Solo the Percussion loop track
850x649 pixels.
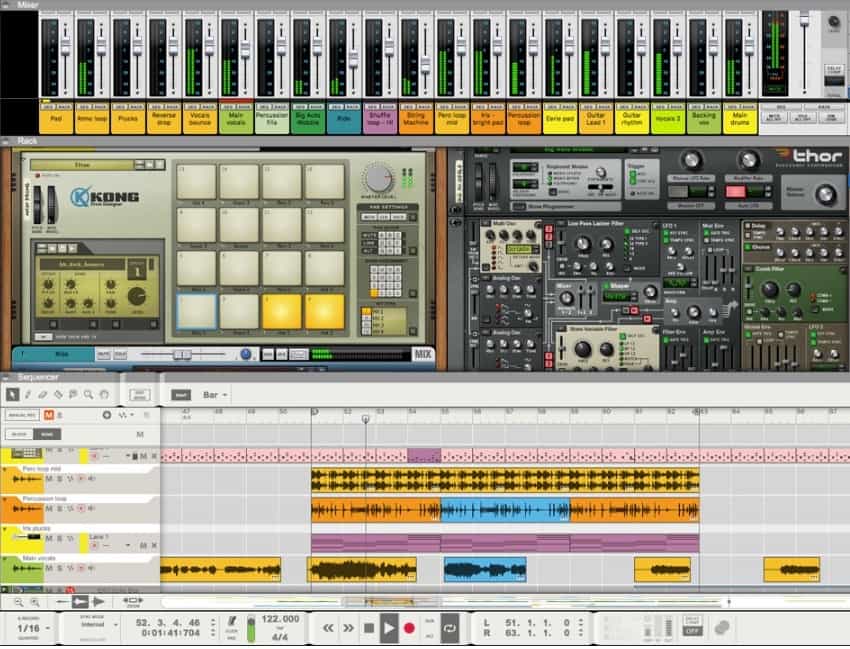click(60, 509)
